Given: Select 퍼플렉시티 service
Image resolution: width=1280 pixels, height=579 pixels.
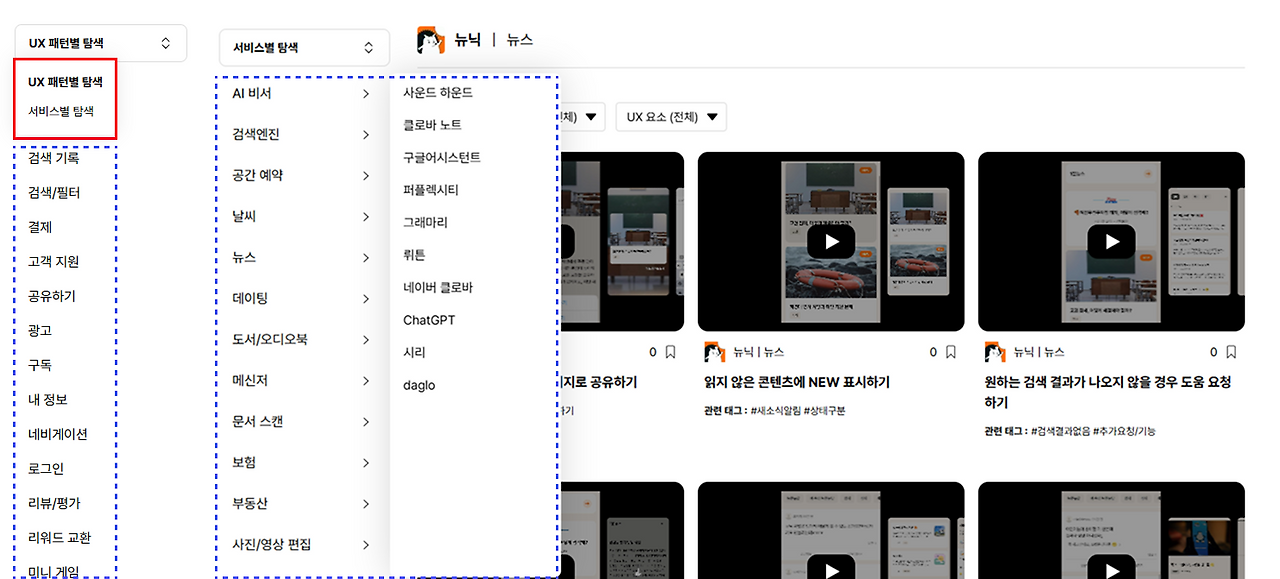Looking at the screenshot, I should tap(431, 190).
